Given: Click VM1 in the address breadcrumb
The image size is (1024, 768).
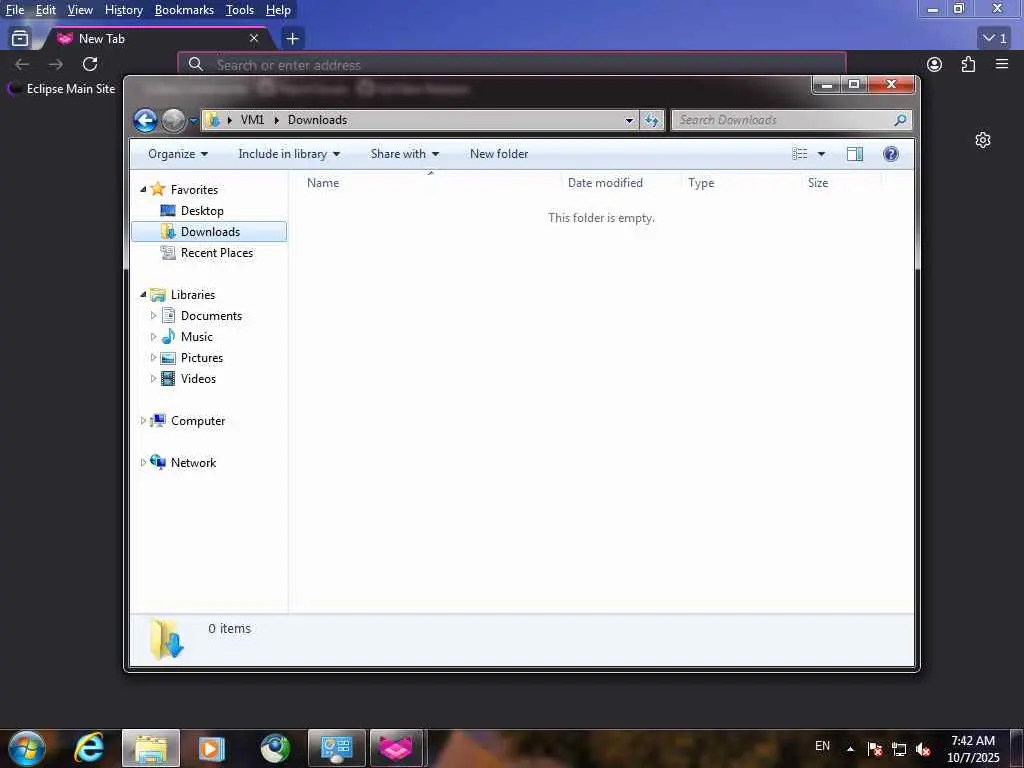Looking at the screenshot, I should pos(252,120).
